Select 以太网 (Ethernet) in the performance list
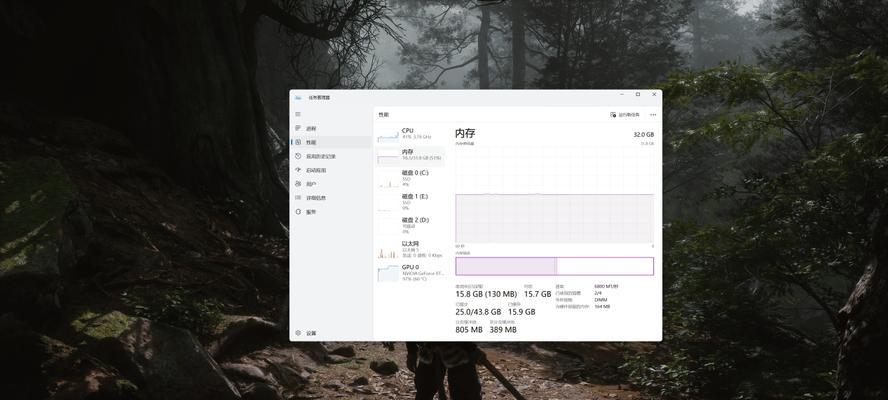The height and width of the screenshot is (400, 888). pyautogui.click(x=410, y=249)
